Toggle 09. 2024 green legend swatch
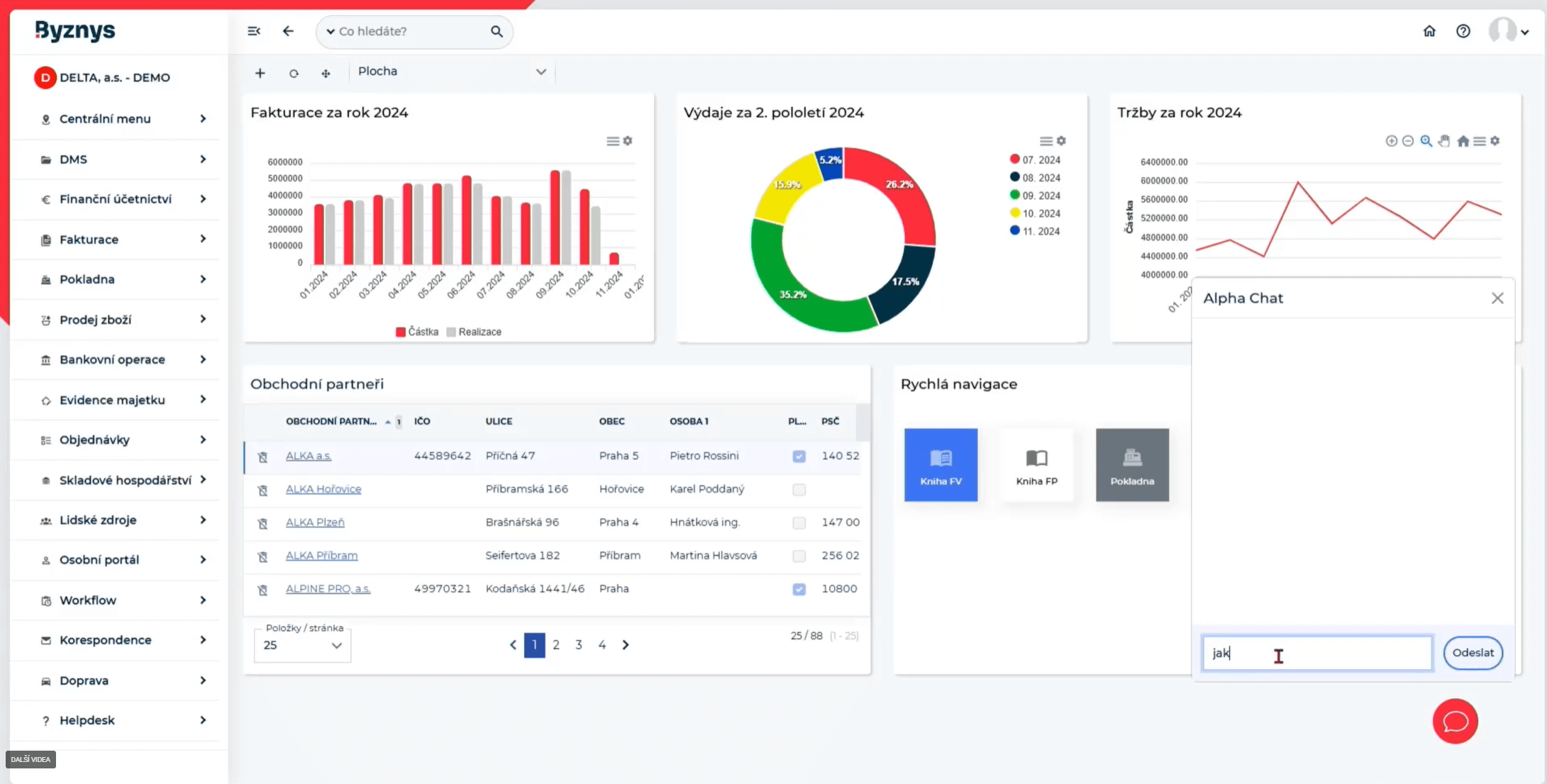1547x784 pixels. [x=1015, y=195]
